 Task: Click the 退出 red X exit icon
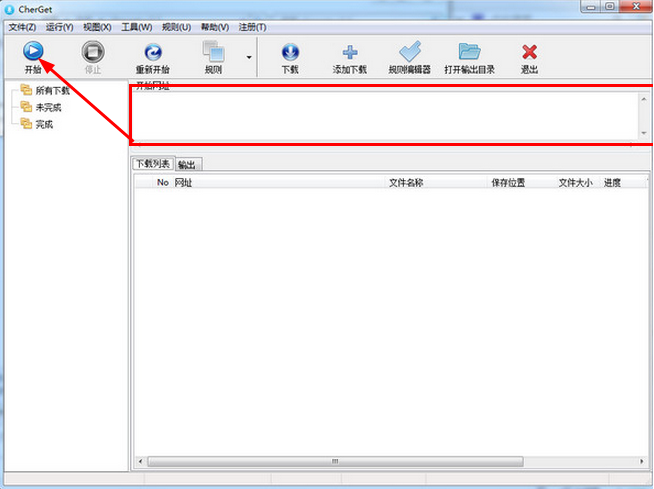[x=529, y=52]
